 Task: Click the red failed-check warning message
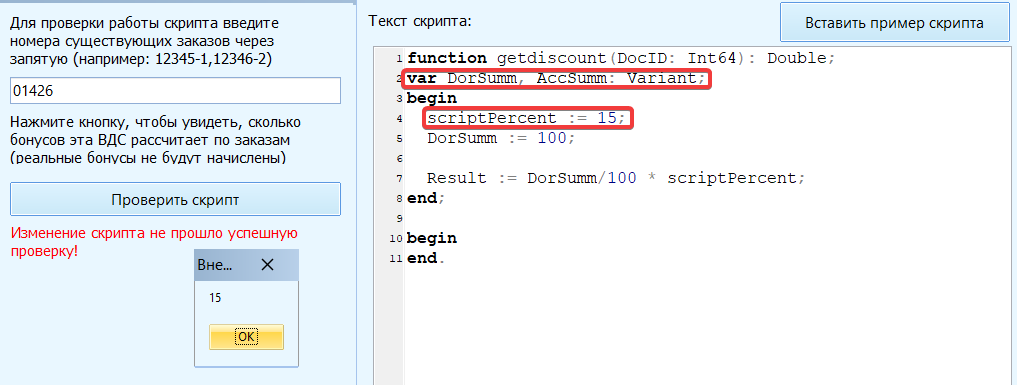tap(154, 242)
